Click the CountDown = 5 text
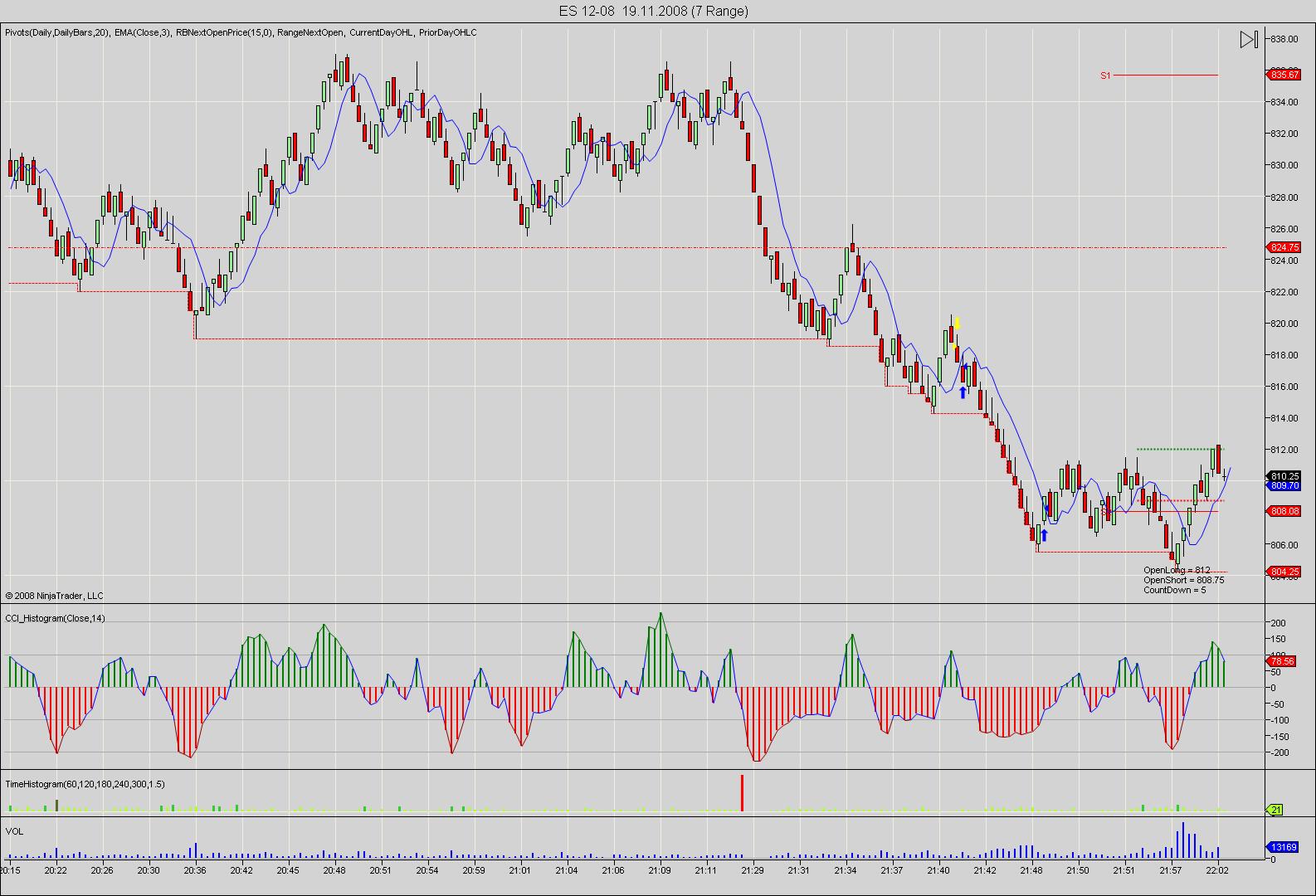The image size is (1316, 896). 1175,590
